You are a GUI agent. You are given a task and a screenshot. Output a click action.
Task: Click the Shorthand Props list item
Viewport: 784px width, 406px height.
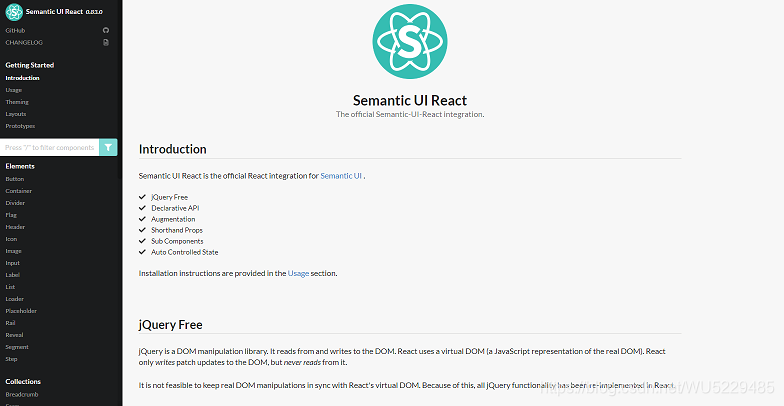coord(177,230)
